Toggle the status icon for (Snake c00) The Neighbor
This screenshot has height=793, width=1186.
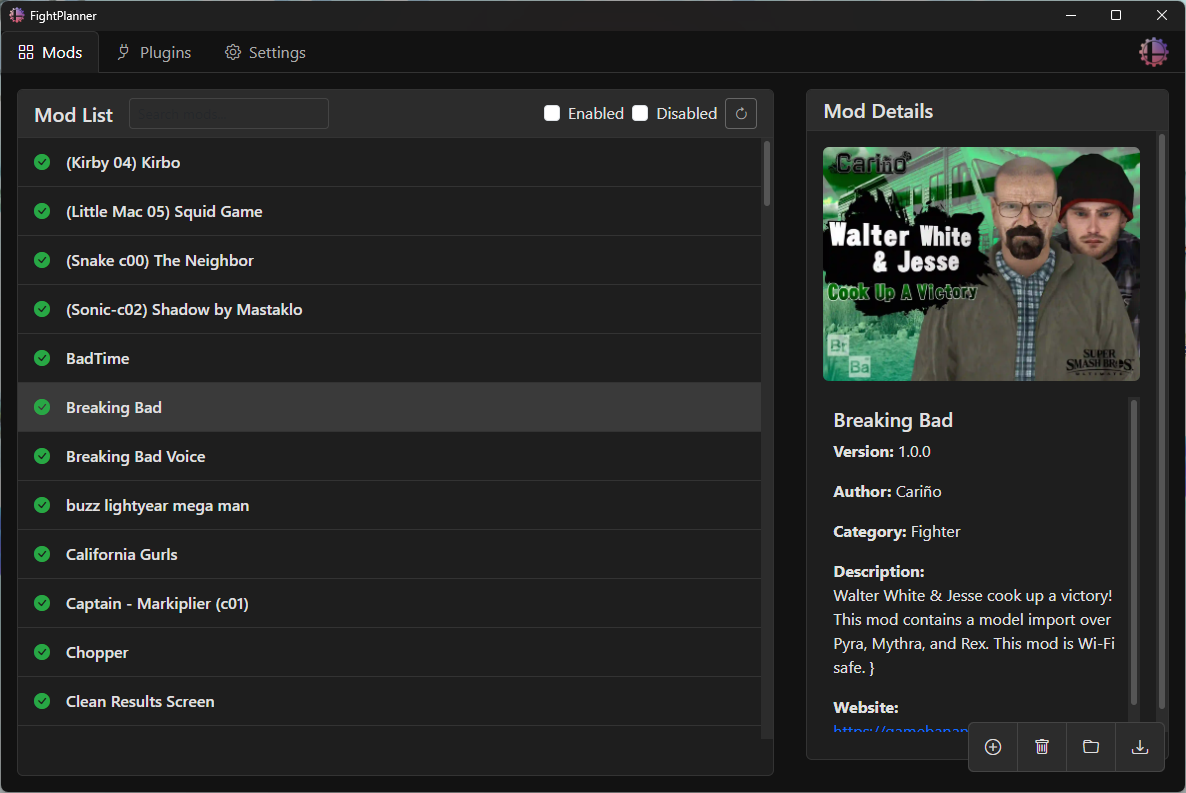42,260
